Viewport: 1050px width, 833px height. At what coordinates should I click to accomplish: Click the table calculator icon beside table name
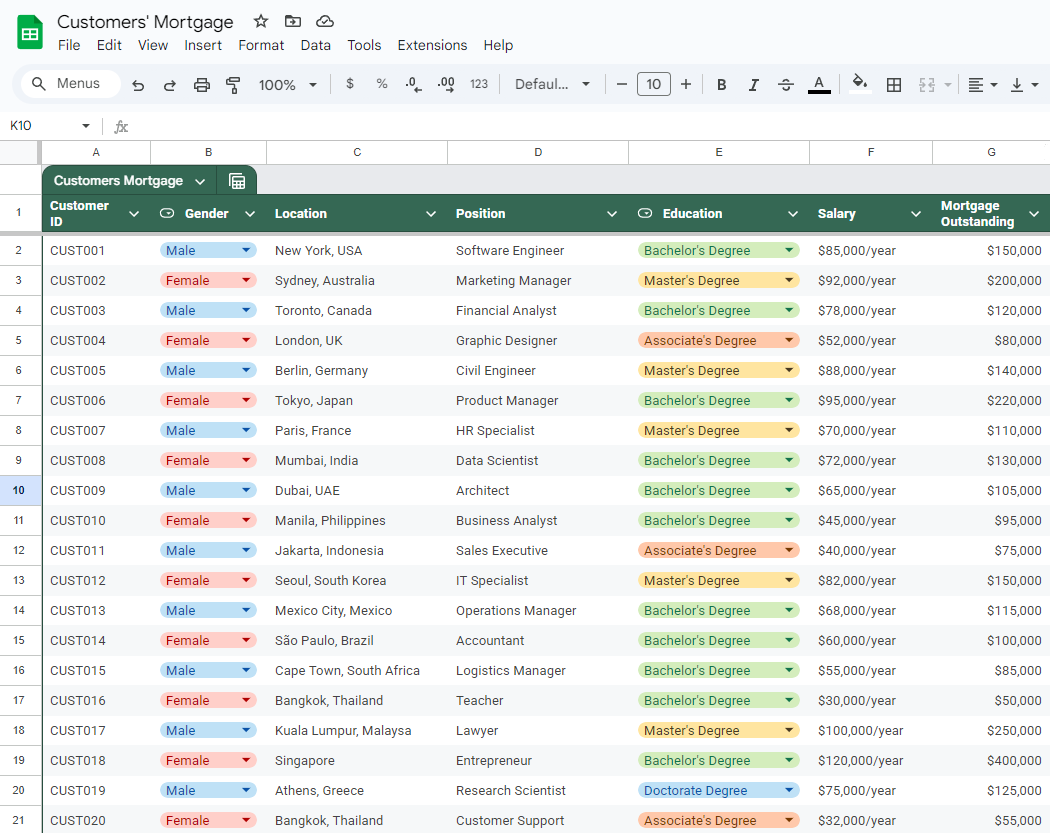tap(237, 181)
